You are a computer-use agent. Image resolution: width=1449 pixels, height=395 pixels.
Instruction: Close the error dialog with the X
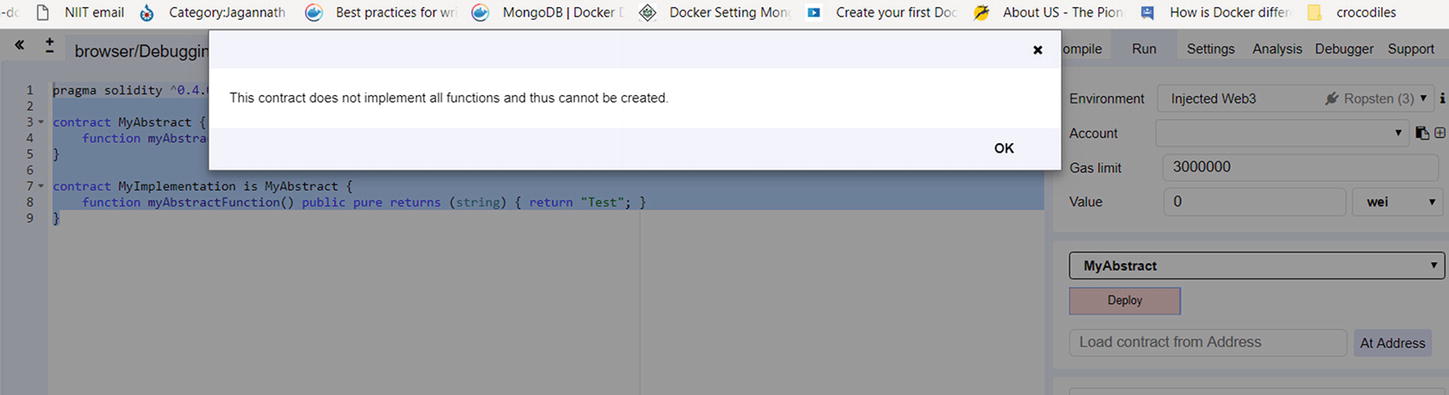coord(1037,50)
